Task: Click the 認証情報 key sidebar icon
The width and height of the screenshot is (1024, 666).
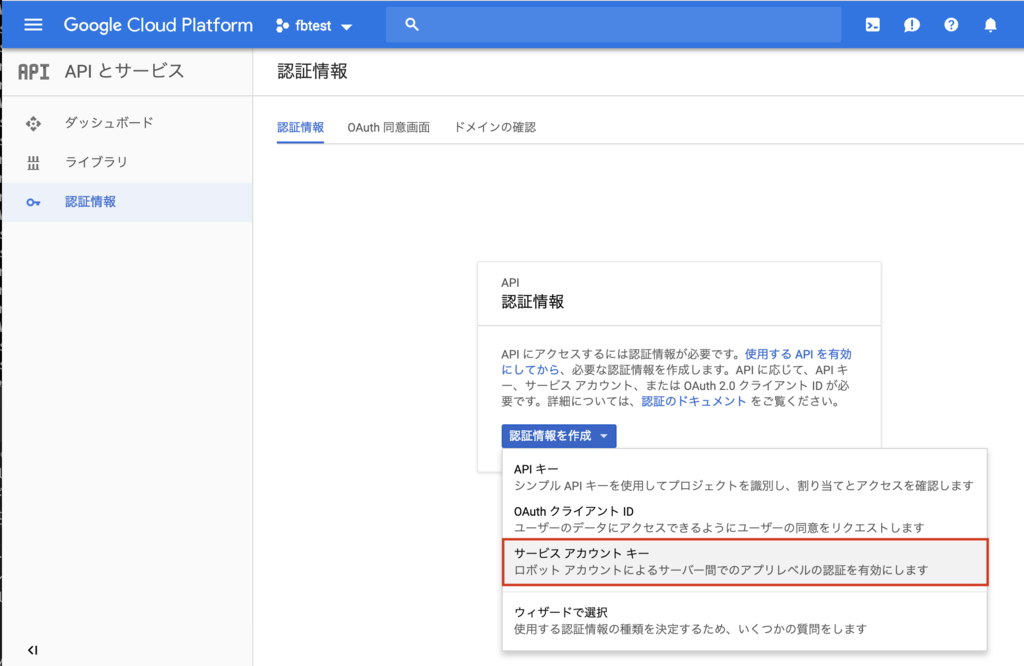Action: point(33,201)
